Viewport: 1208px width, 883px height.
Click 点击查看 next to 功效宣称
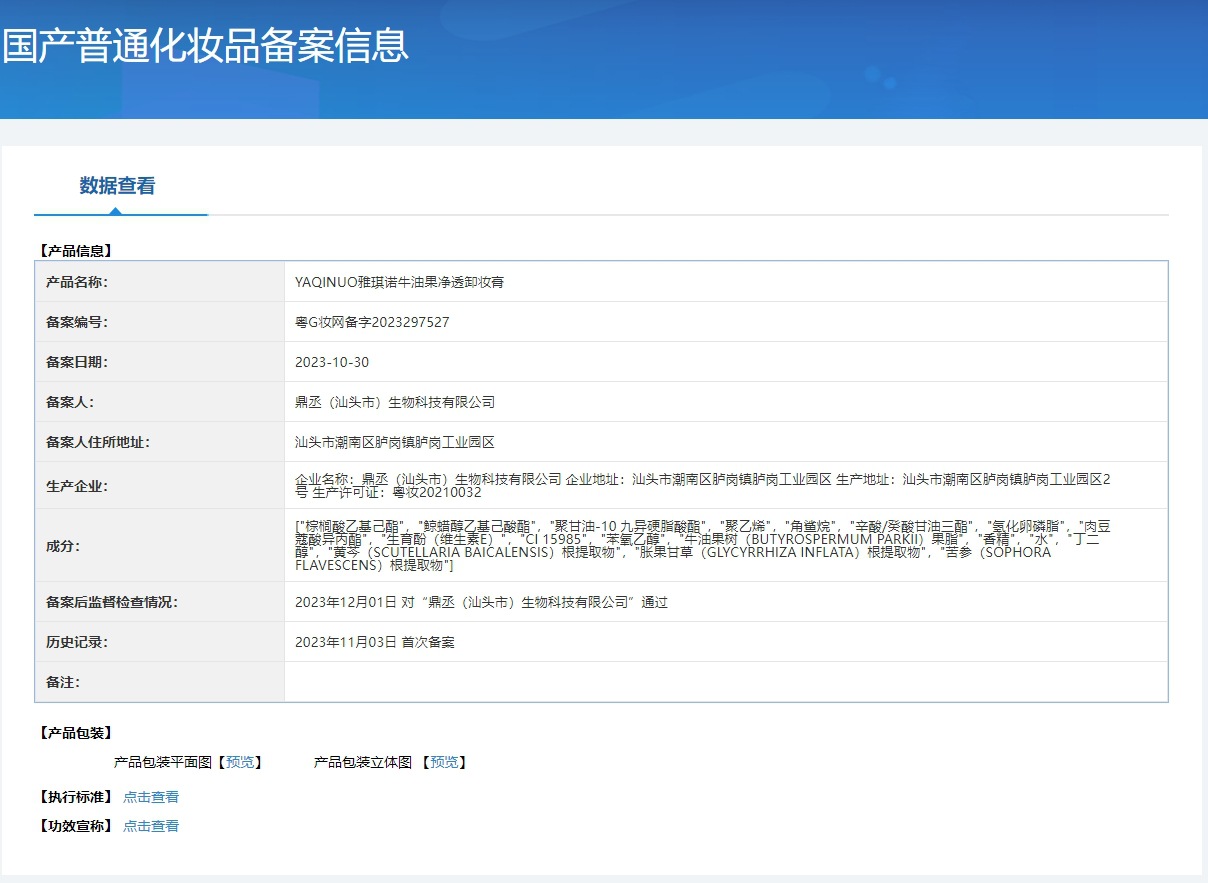151,826
